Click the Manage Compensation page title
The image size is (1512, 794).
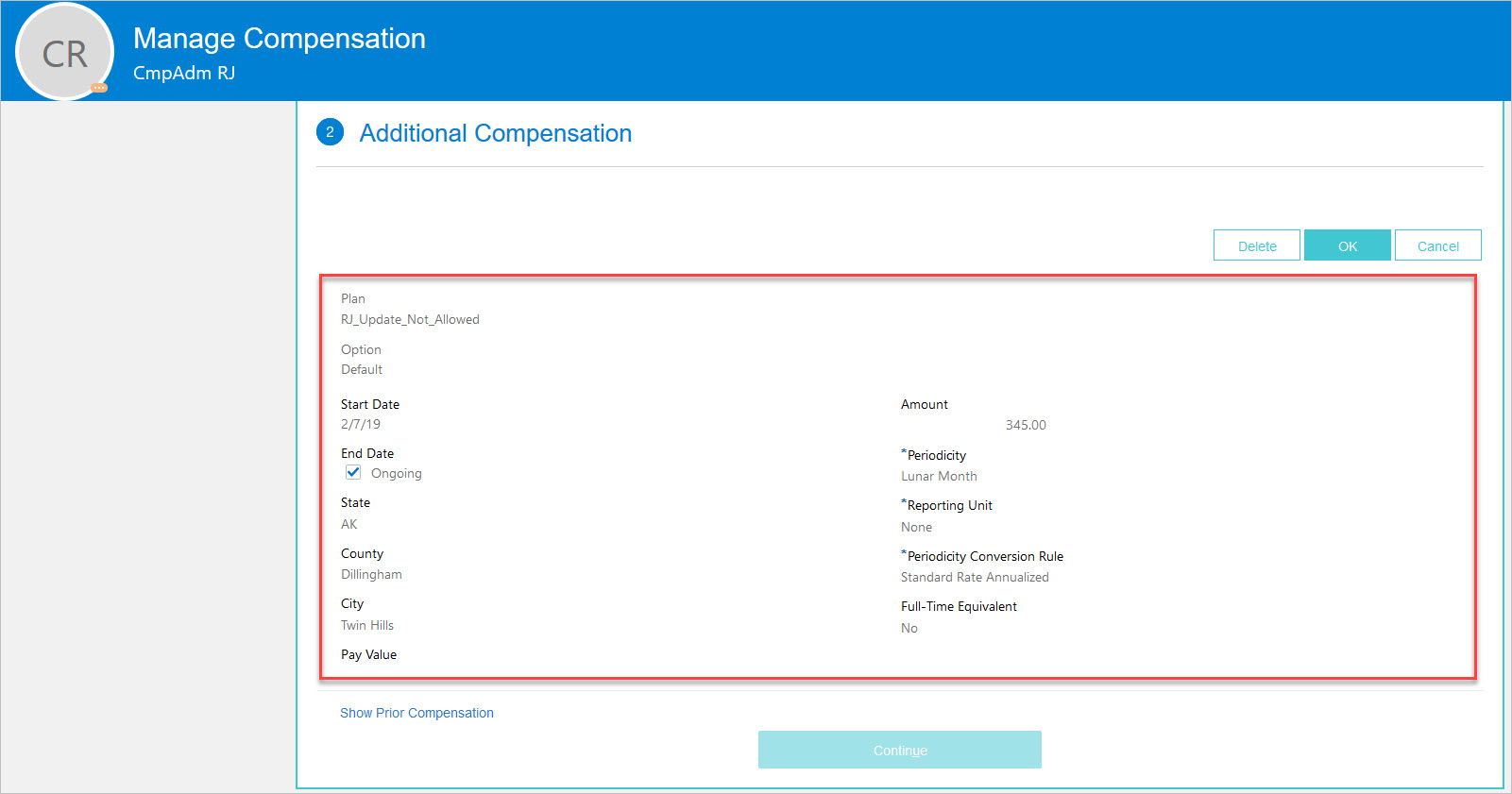tap(280, 39)
